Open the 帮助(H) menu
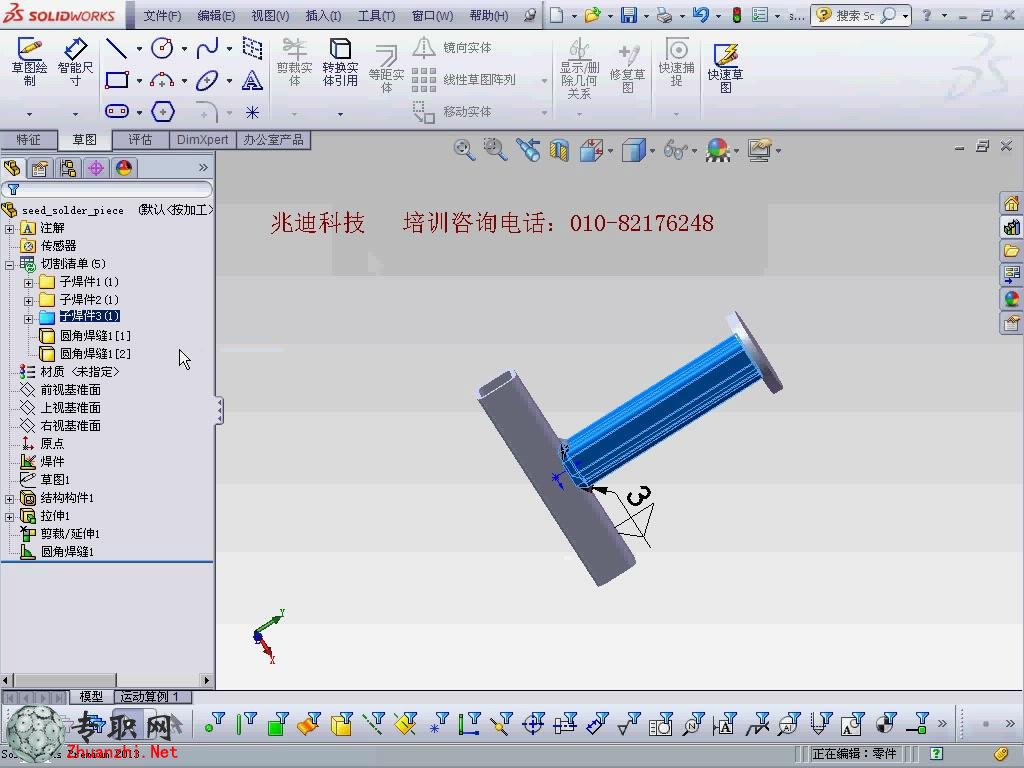The width and height of the screenshot is (1024, 768). click(488, 15)
